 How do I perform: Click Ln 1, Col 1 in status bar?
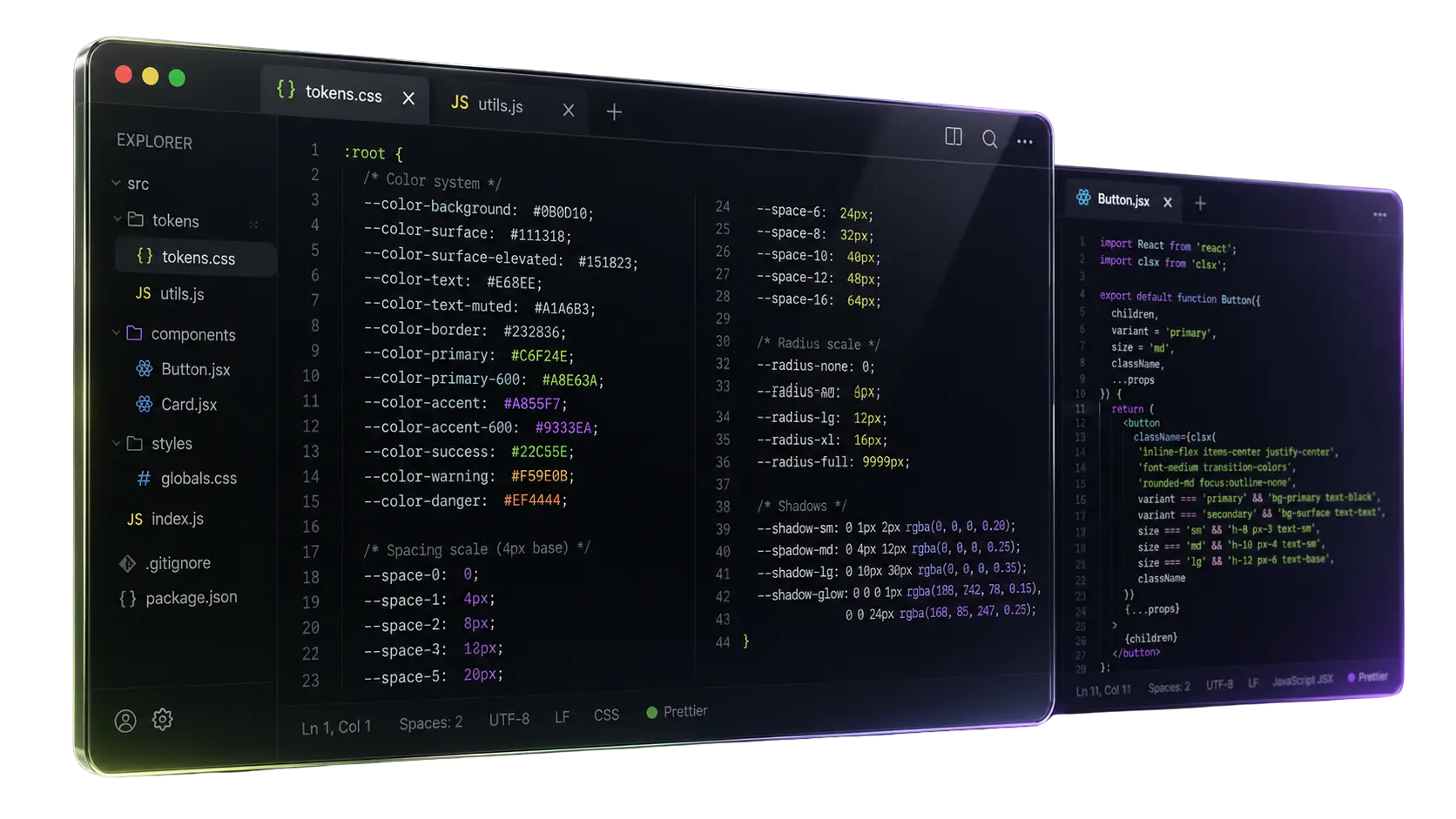click(x=336, y=728)
